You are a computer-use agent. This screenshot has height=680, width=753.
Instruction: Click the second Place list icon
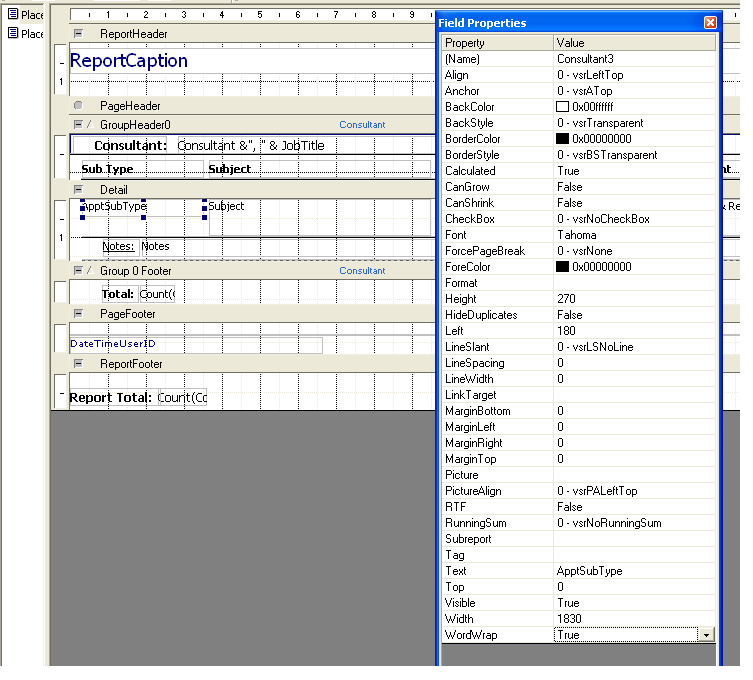click(x=13, y=33)
